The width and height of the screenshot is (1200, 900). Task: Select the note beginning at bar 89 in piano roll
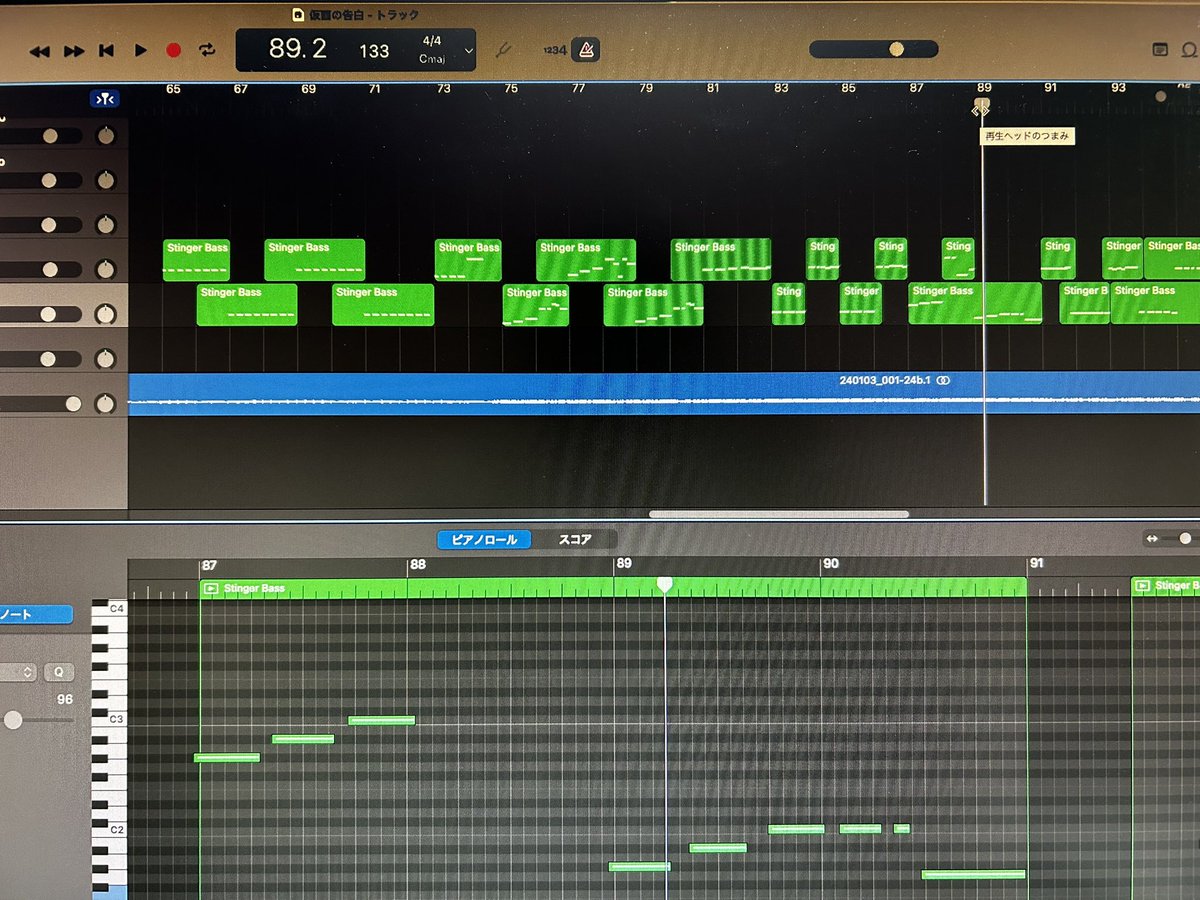639,866
